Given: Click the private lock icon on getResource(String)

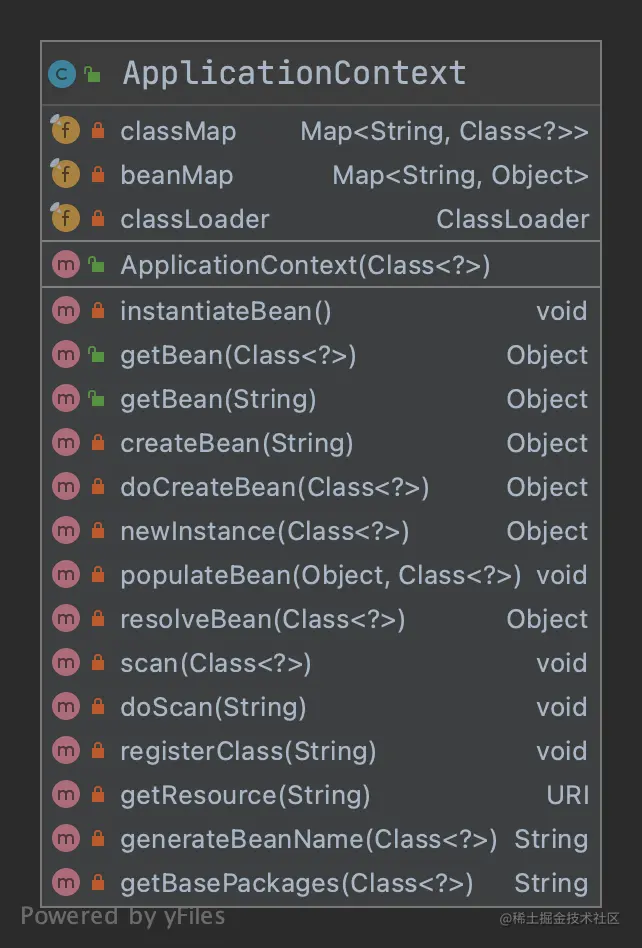Looking at the screenshot, I should click(x=97, y=794).
